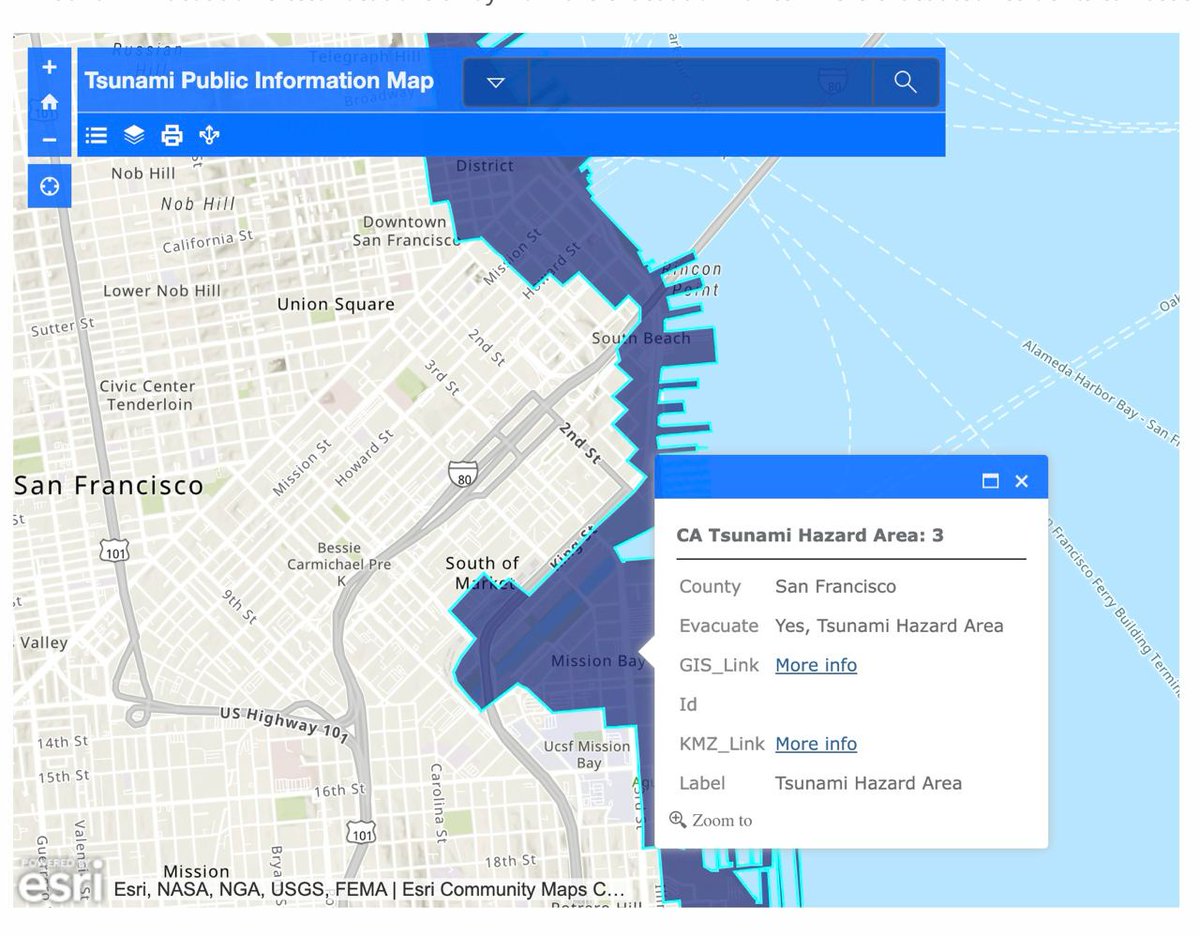Zoom out with the minus button
Viewport: 1200px width, 936px height.
click(x=49, y=139)
